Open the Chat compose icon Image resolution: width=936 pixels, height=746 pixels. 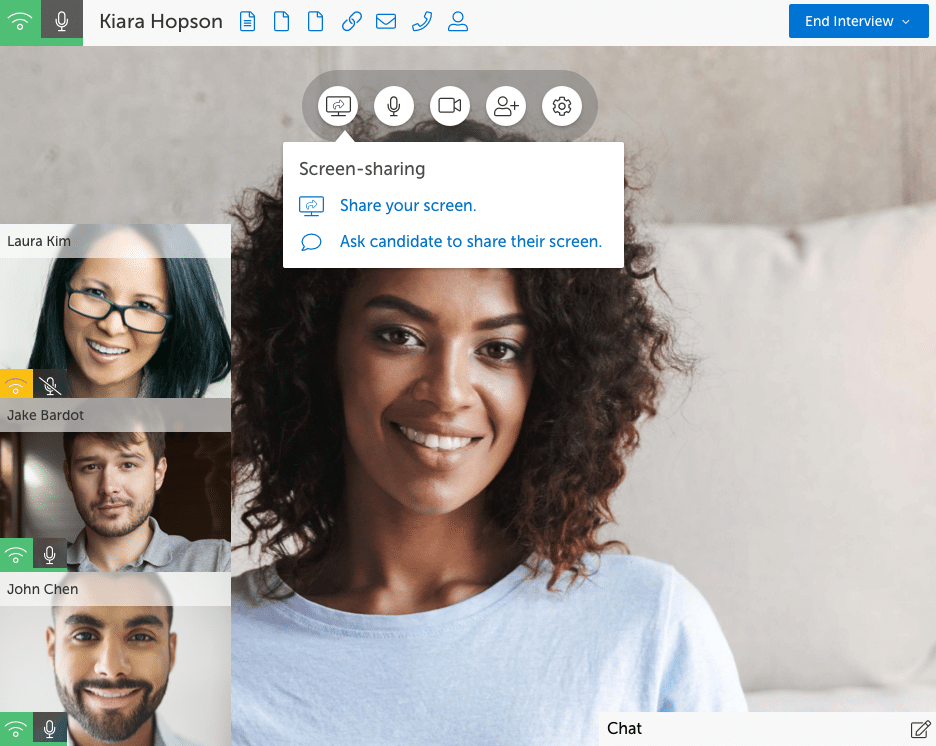pos(919,729)
